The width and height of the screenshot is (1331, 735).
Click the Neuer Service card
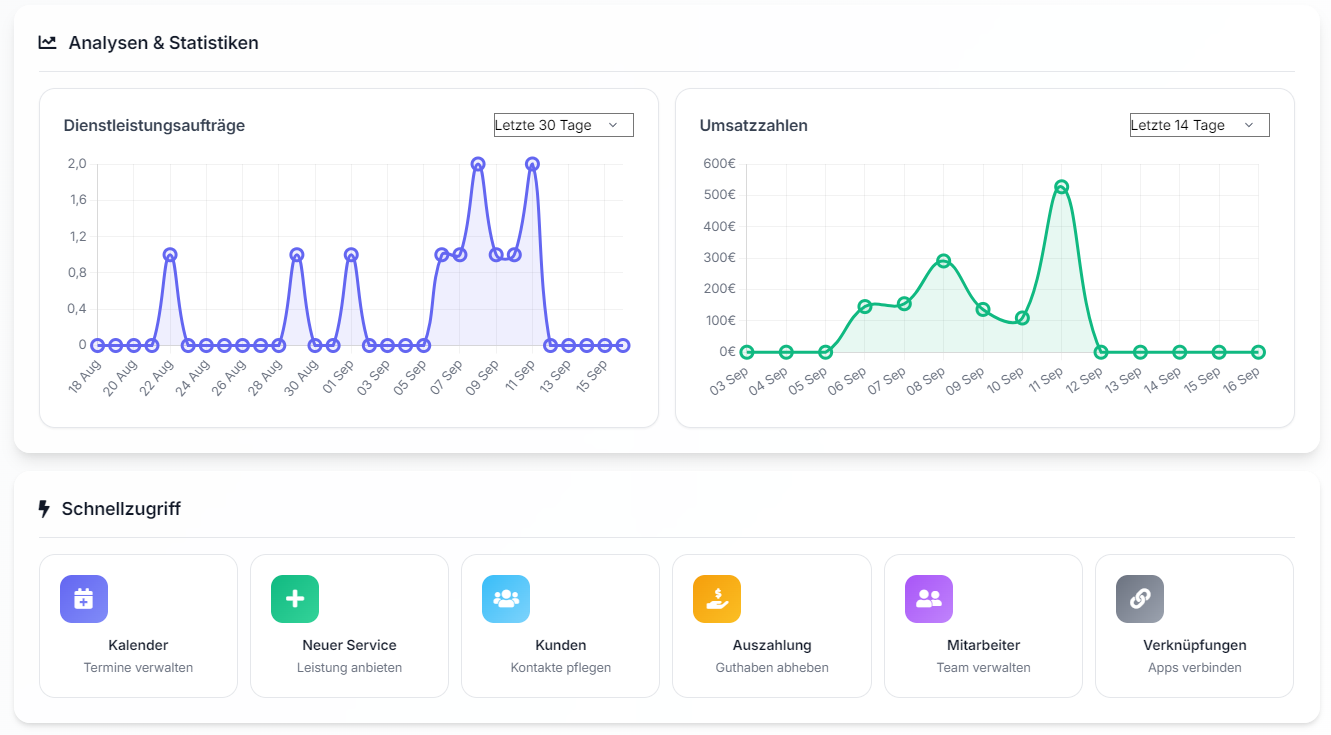[349, 625]
